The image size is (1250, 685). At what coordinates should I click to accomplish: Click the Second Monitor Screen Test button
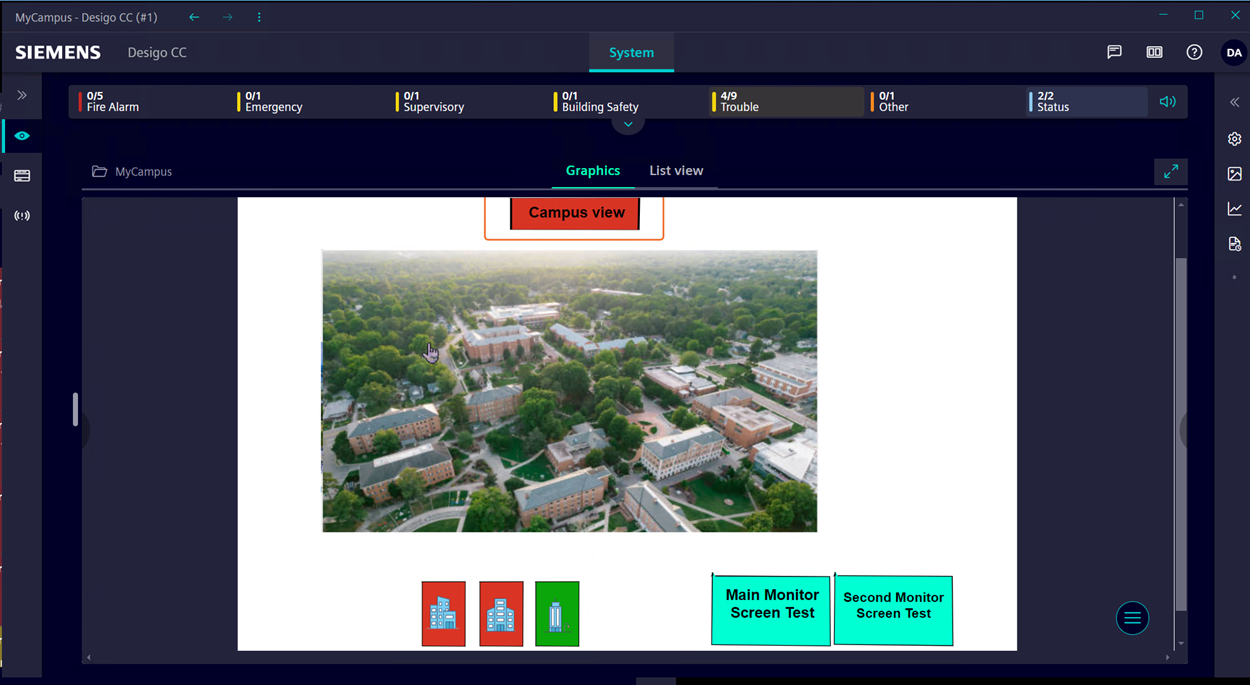[x=893, y=610]
